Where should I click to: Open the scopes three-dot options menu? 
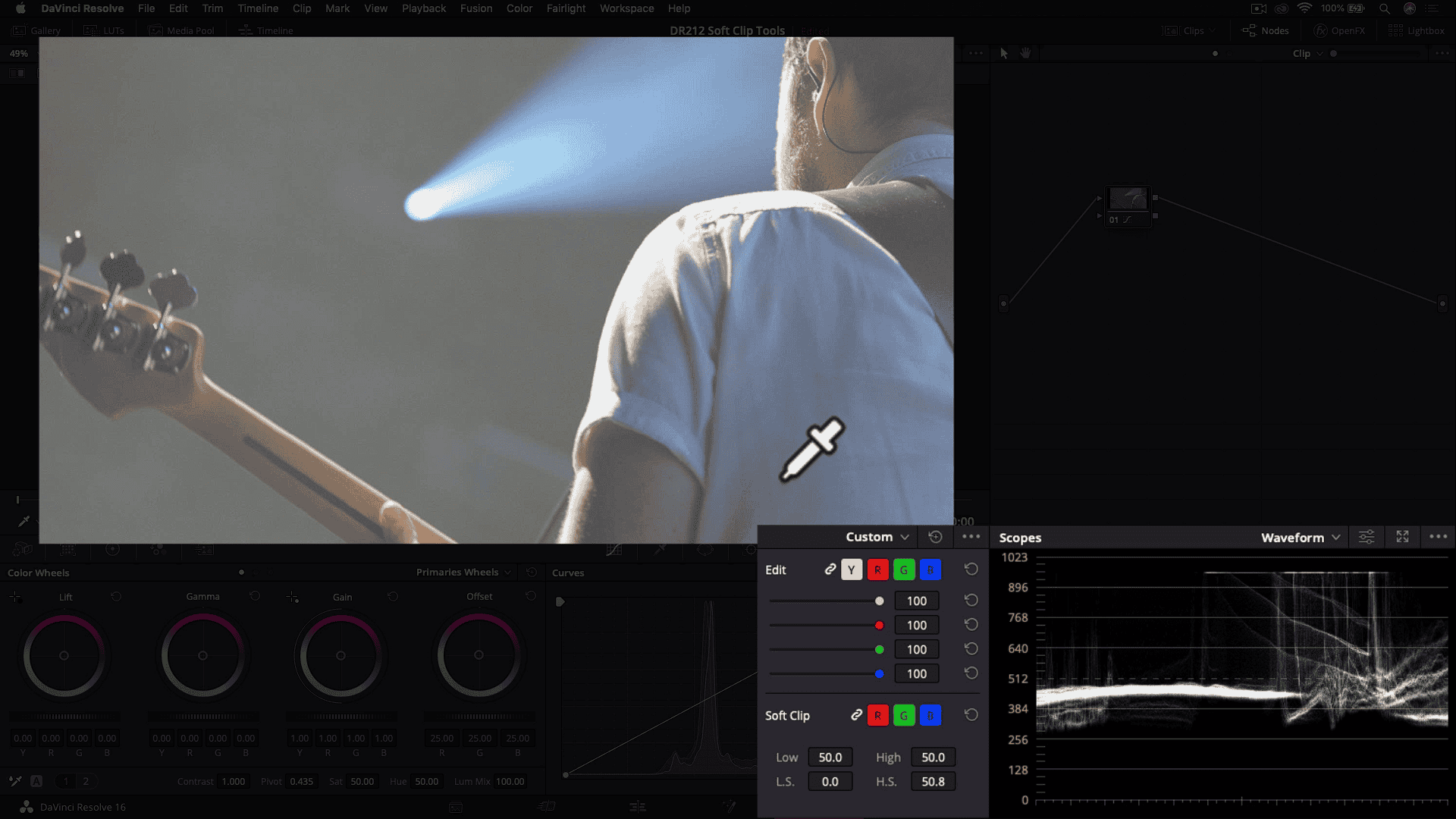point(1438,537)
